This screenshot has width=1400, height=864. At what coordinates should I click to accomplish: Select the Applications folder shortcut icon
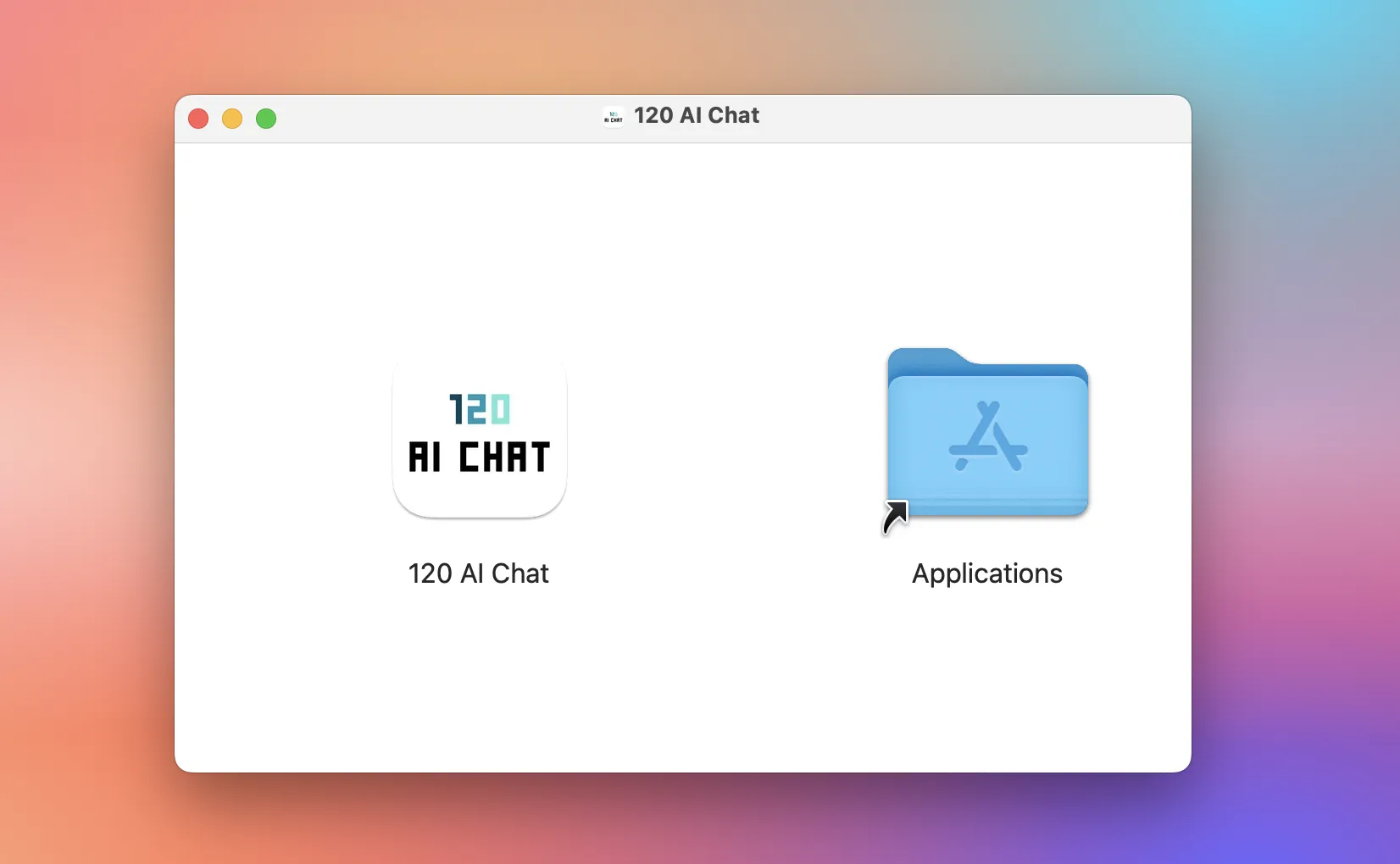[x=987, y=432]
